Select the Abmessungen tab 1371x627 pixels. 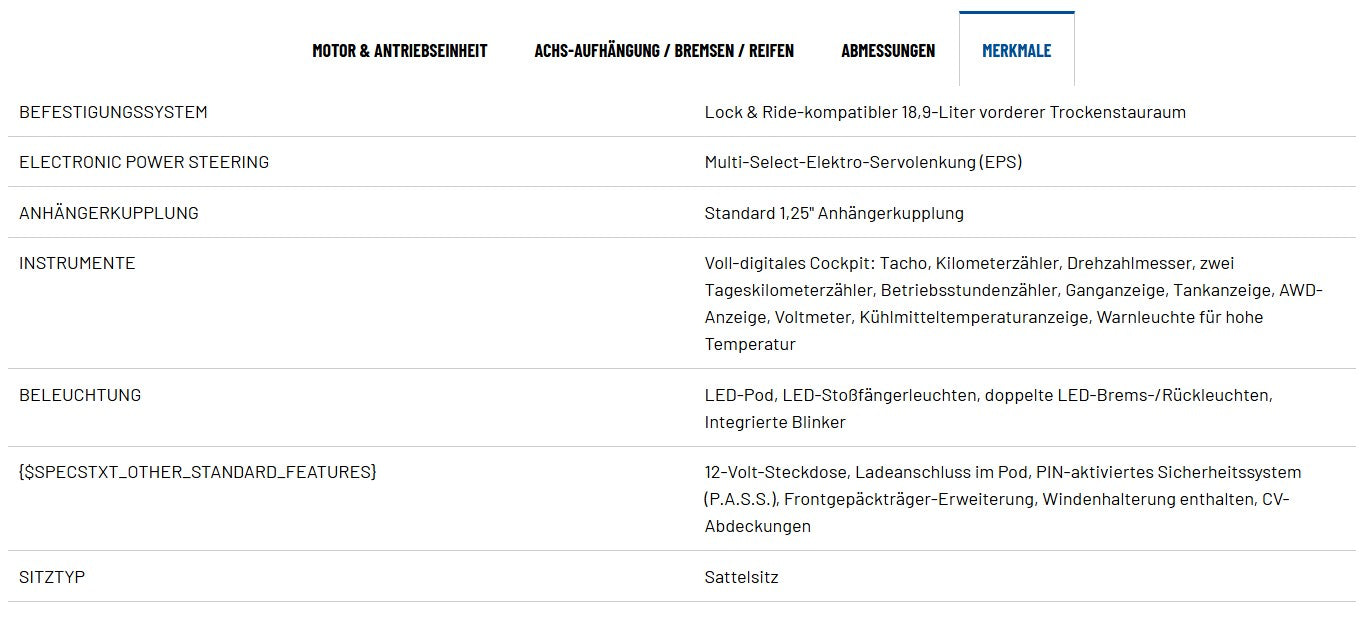888,50
